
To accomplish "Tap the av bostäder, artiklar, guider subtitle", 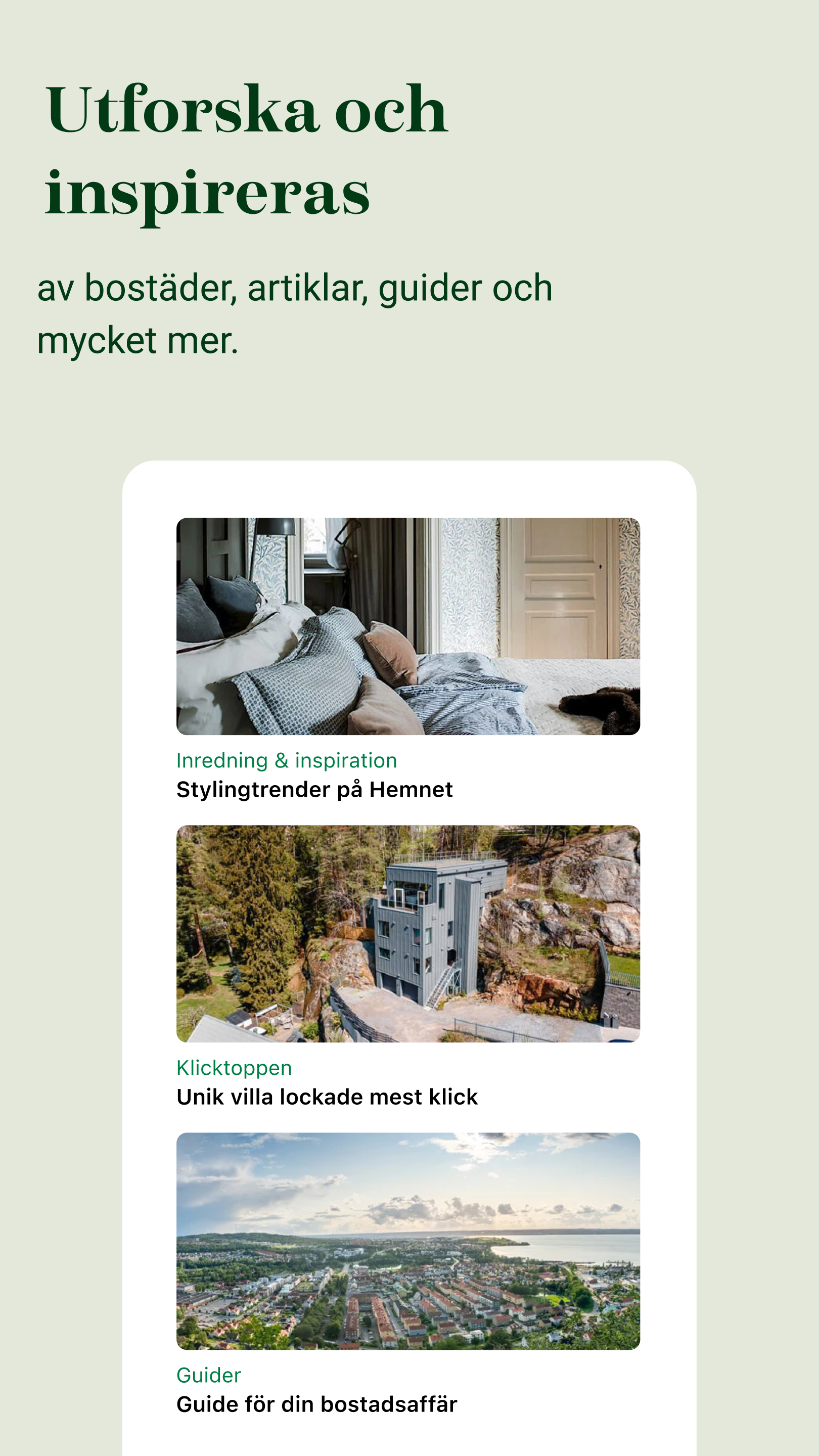I will click(294, 313).
